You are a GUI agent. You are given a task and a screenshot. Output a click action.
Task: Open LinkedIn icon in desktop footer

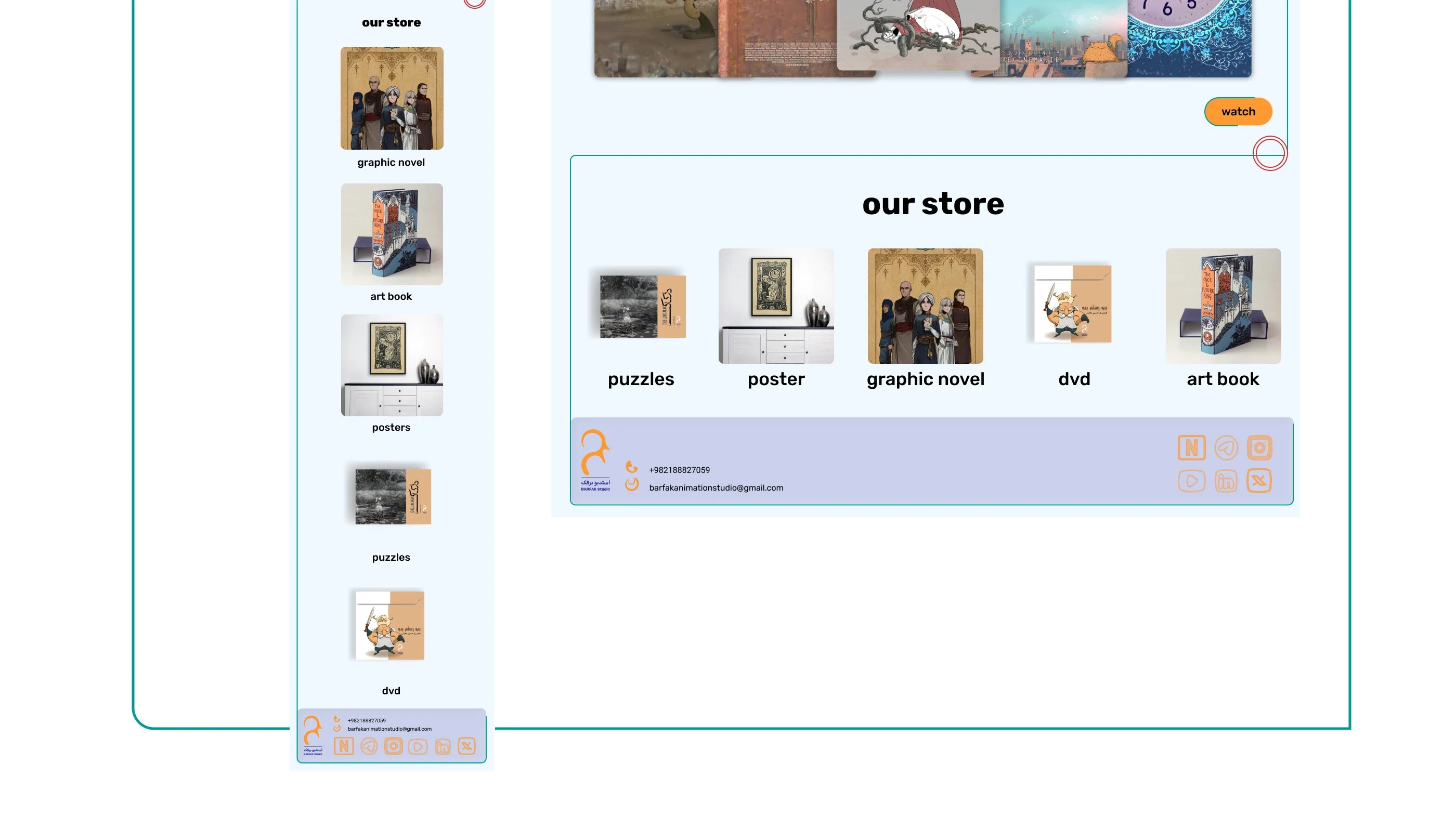(1226, 481)
